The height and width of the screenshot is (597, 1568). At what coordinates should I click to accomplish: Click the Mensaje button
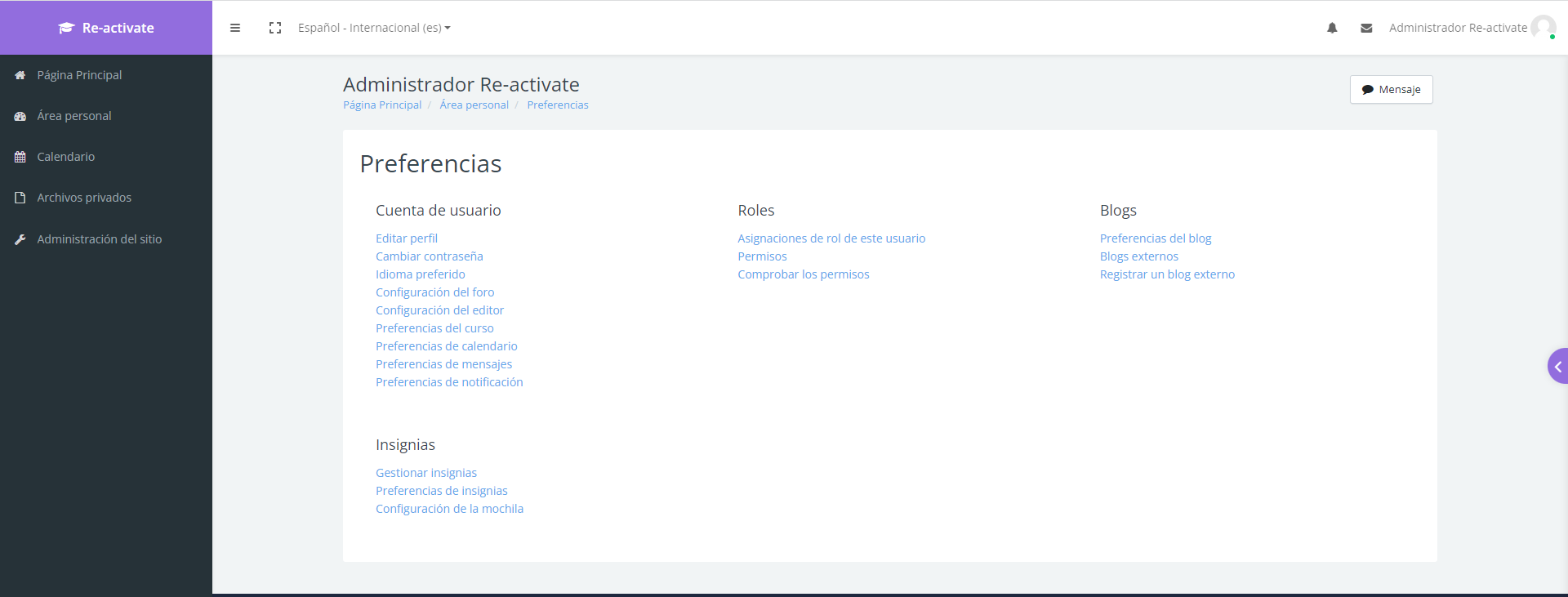coord(1392,90)
